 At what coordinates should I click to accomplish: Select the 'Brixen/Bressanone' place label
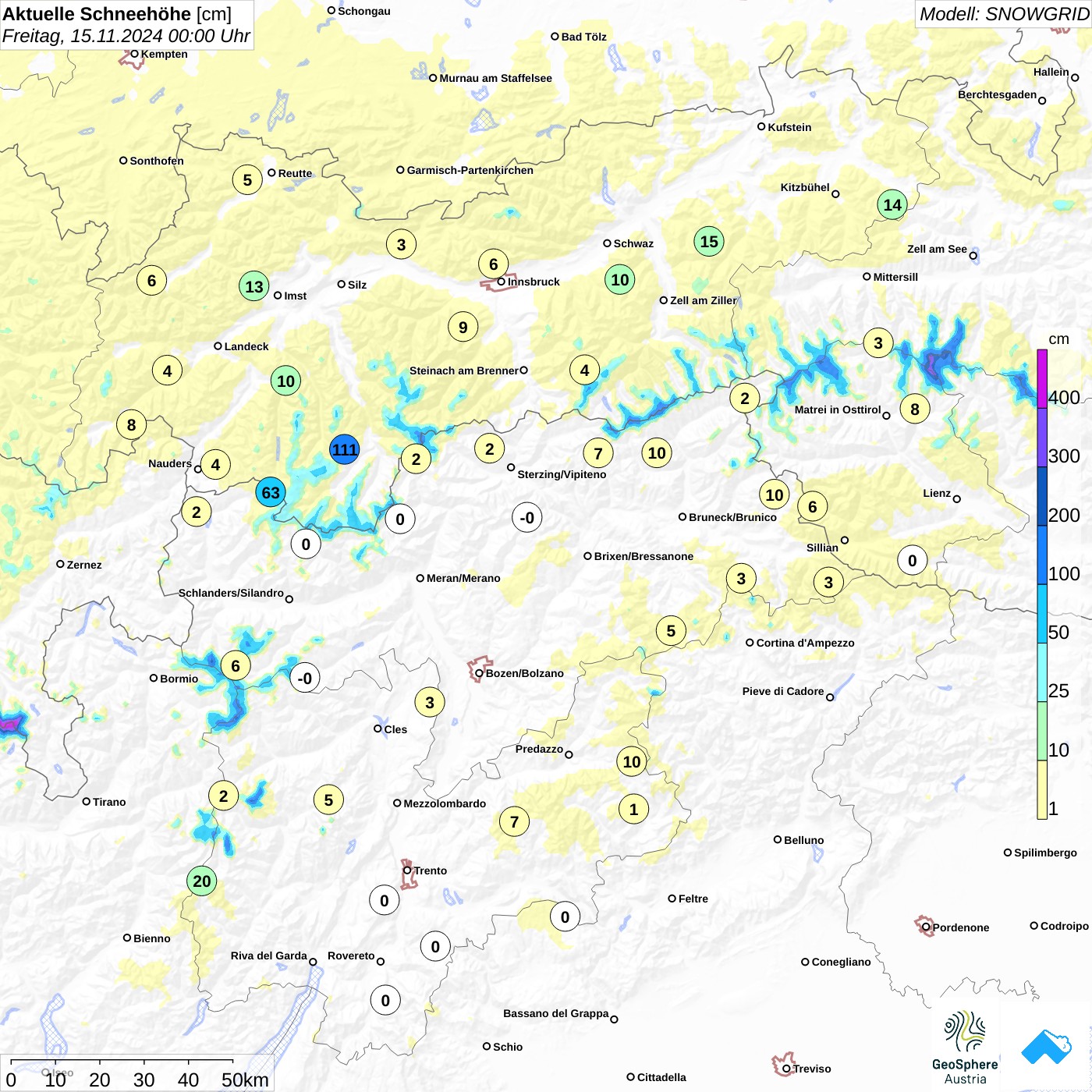click(643, 556)
